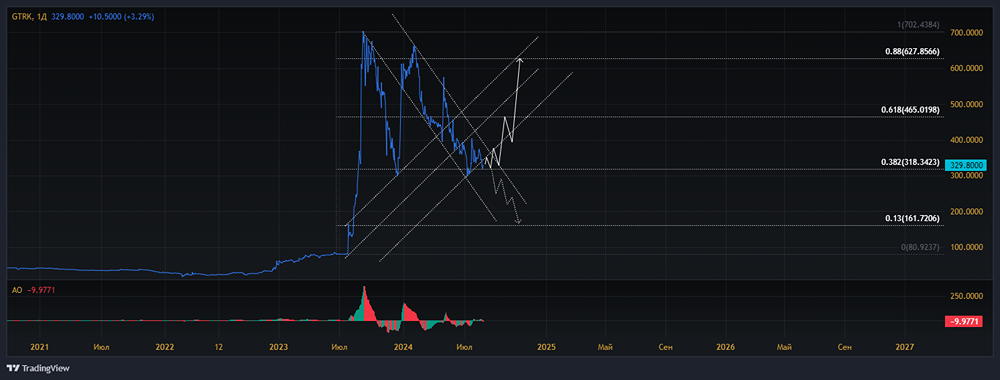Click the -9.9771 value beside AO label
This screenshot has width=1000, height=380.
pos(42,290)
